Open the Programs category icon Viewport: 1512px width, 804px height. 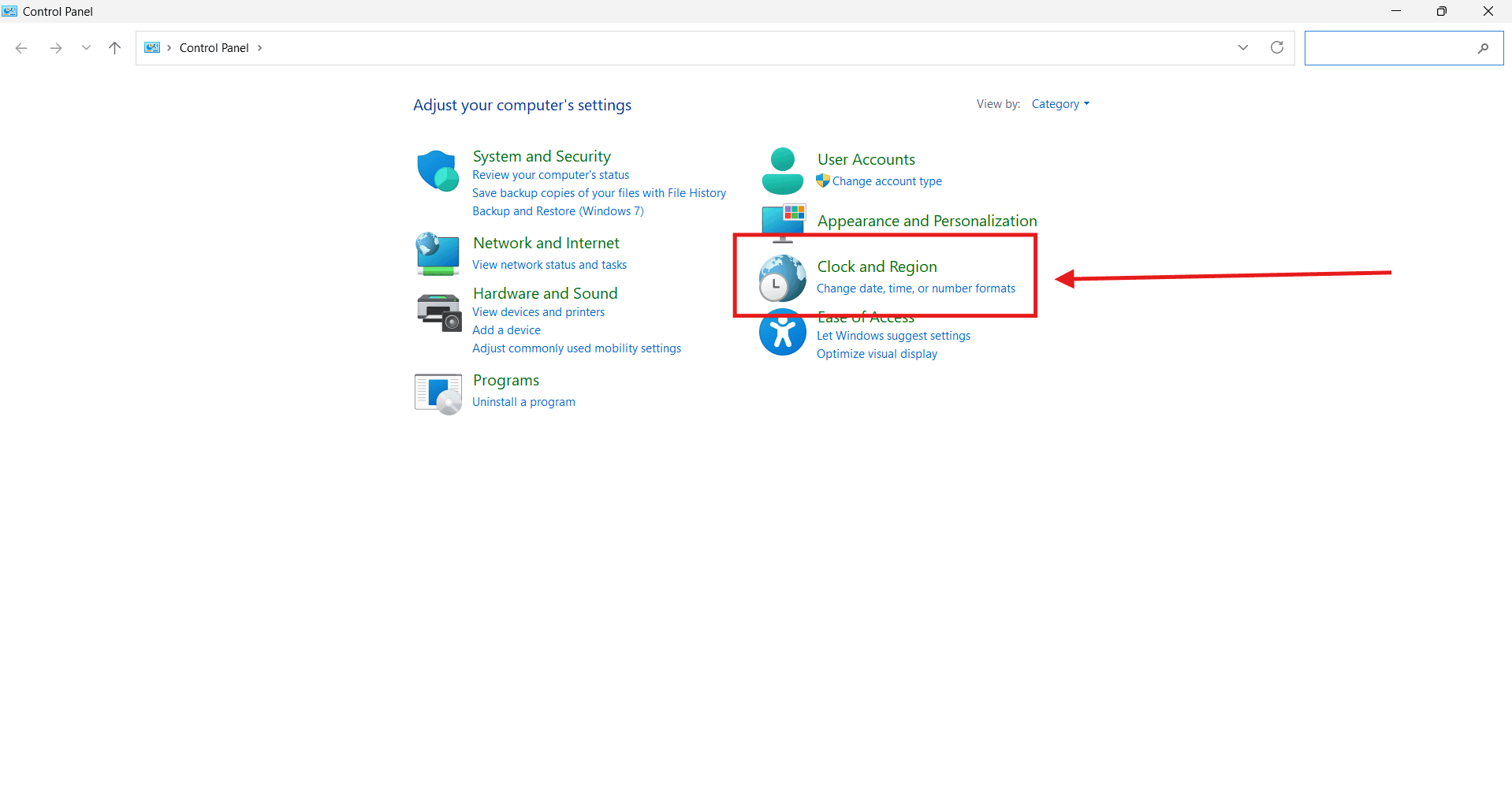[438, 393]
